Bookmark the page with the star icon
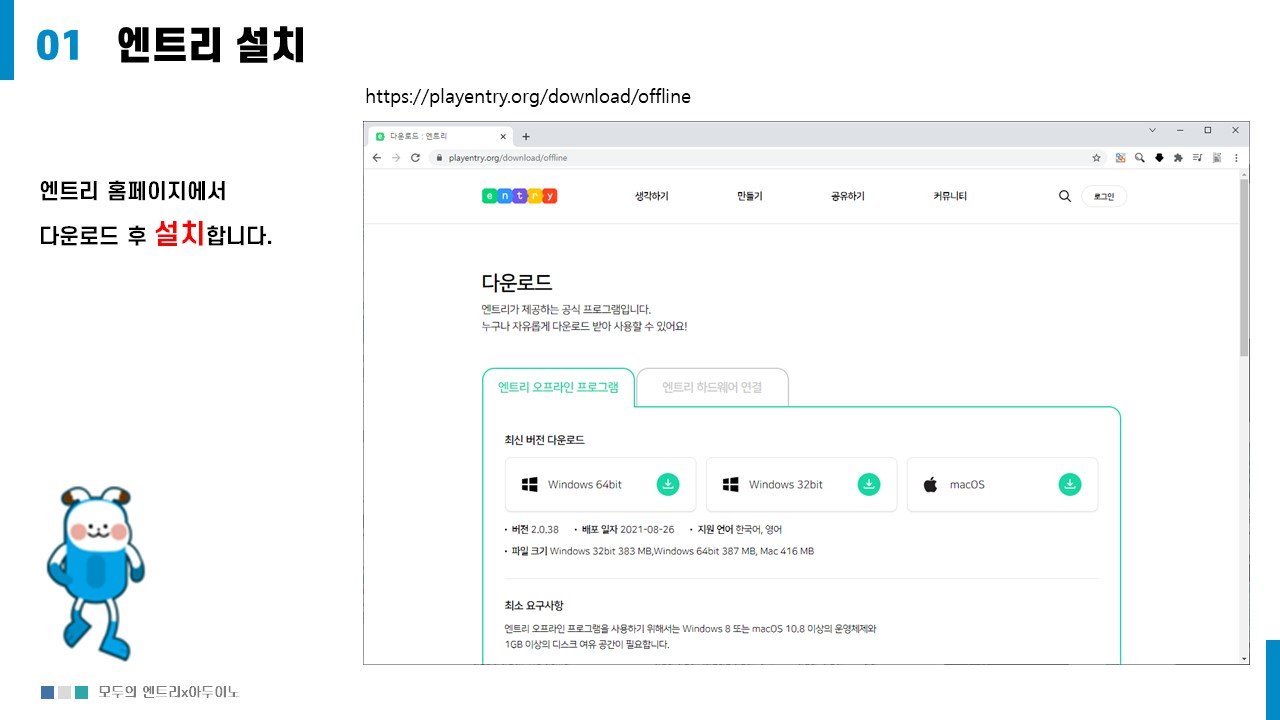 [1096, 158]
